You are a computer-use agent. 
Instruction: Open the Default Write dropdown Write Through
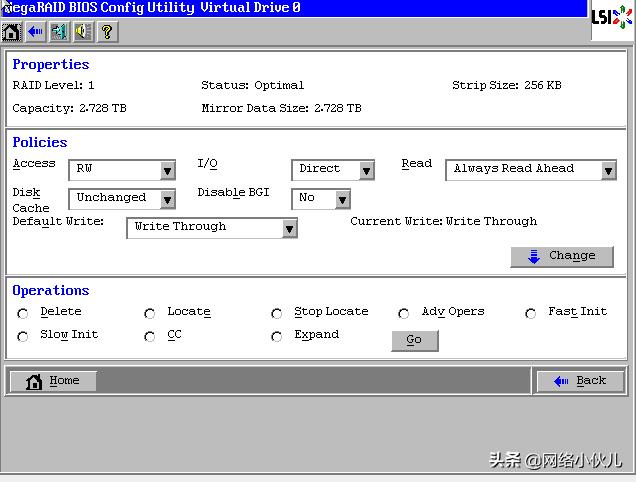pyautogui.click(x=212, y=228)
